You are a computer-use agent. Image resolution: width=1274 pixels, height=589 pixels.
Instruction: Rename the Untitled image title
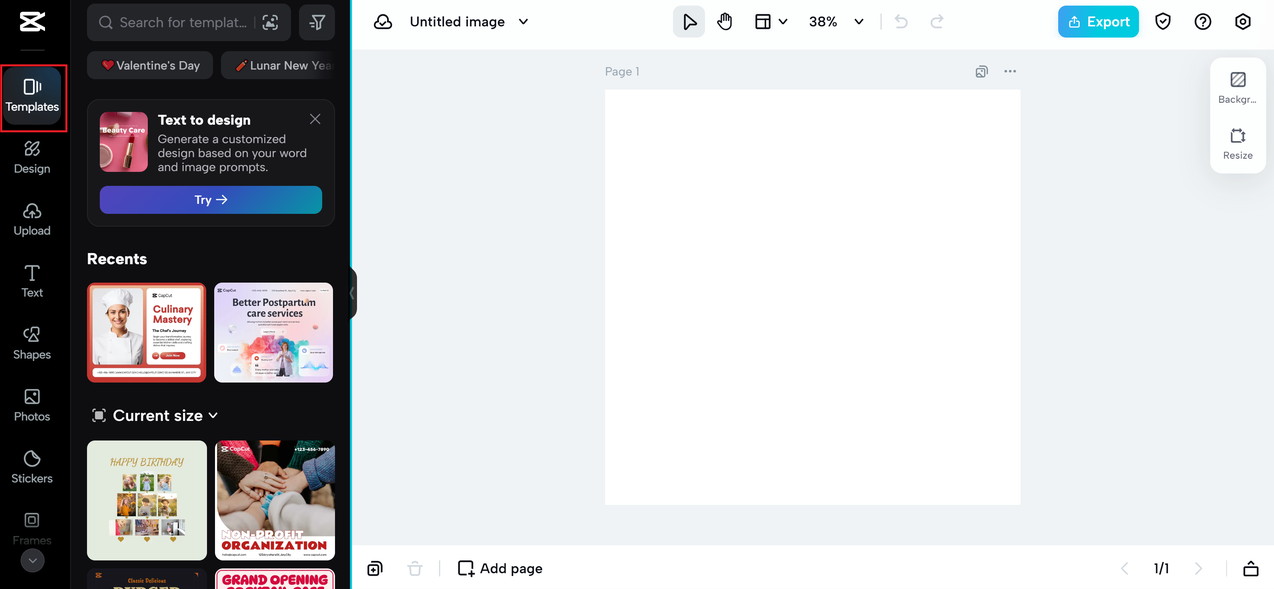(457, 22)
